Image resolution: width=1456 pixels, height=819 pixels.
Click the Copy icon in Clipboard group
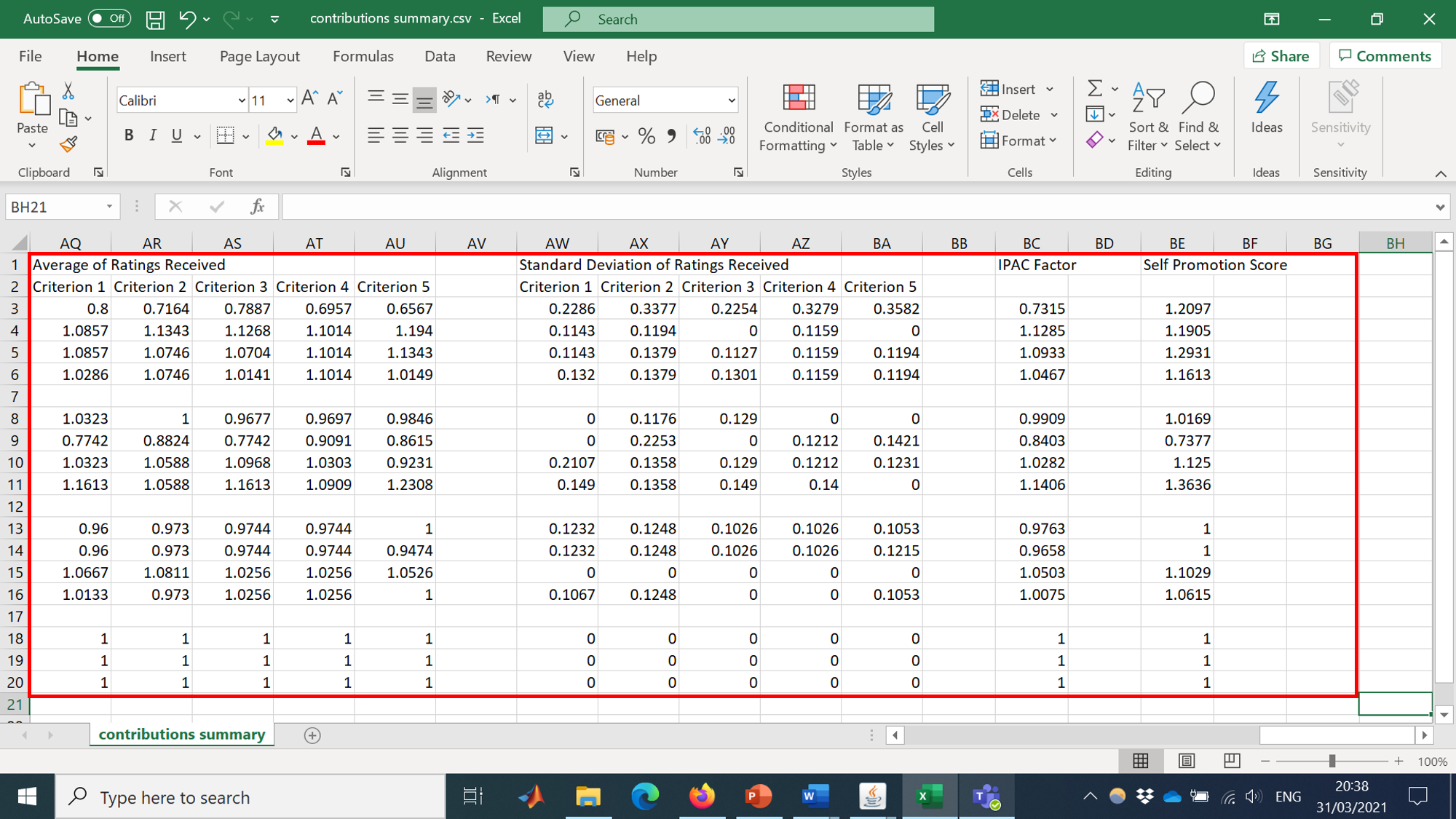click(68, 118)
